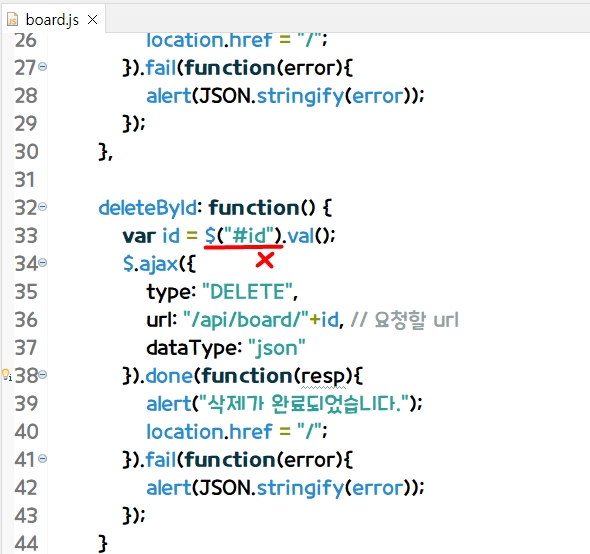Collapse the fail callback fold at line 41
Image resolution: width=590 pixels, height=554 pixels.
pos(43,458)
